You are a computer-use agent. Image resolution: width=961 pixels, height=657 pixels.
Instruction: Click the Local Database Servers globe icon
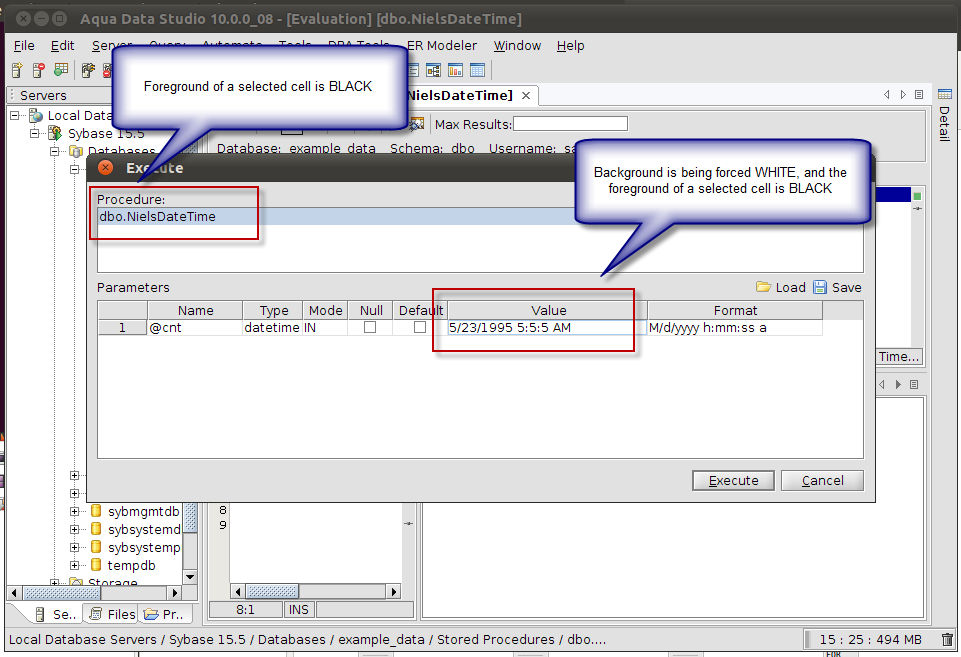click(36, 115)
